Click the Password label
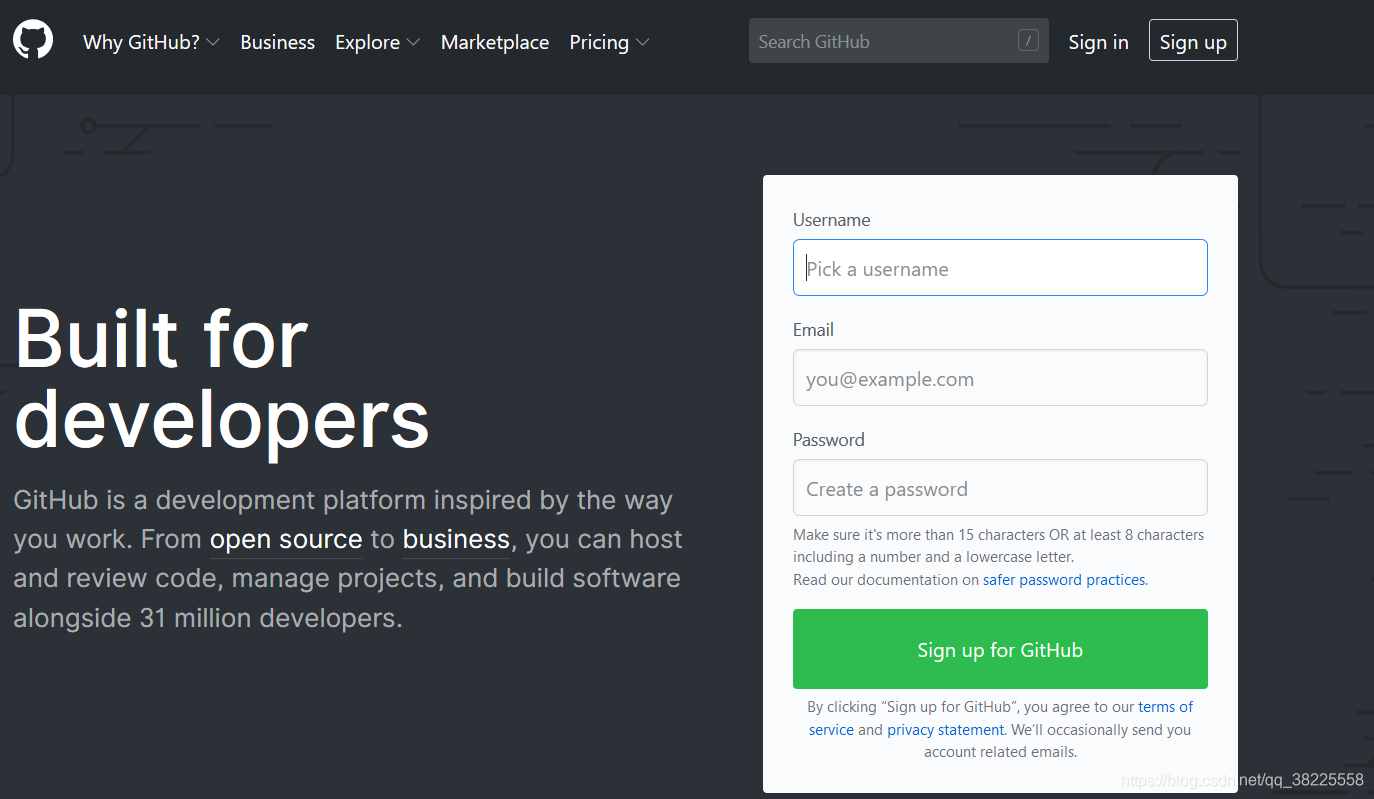The height and width of the screenshot is (799, 1374). [828, 440]
